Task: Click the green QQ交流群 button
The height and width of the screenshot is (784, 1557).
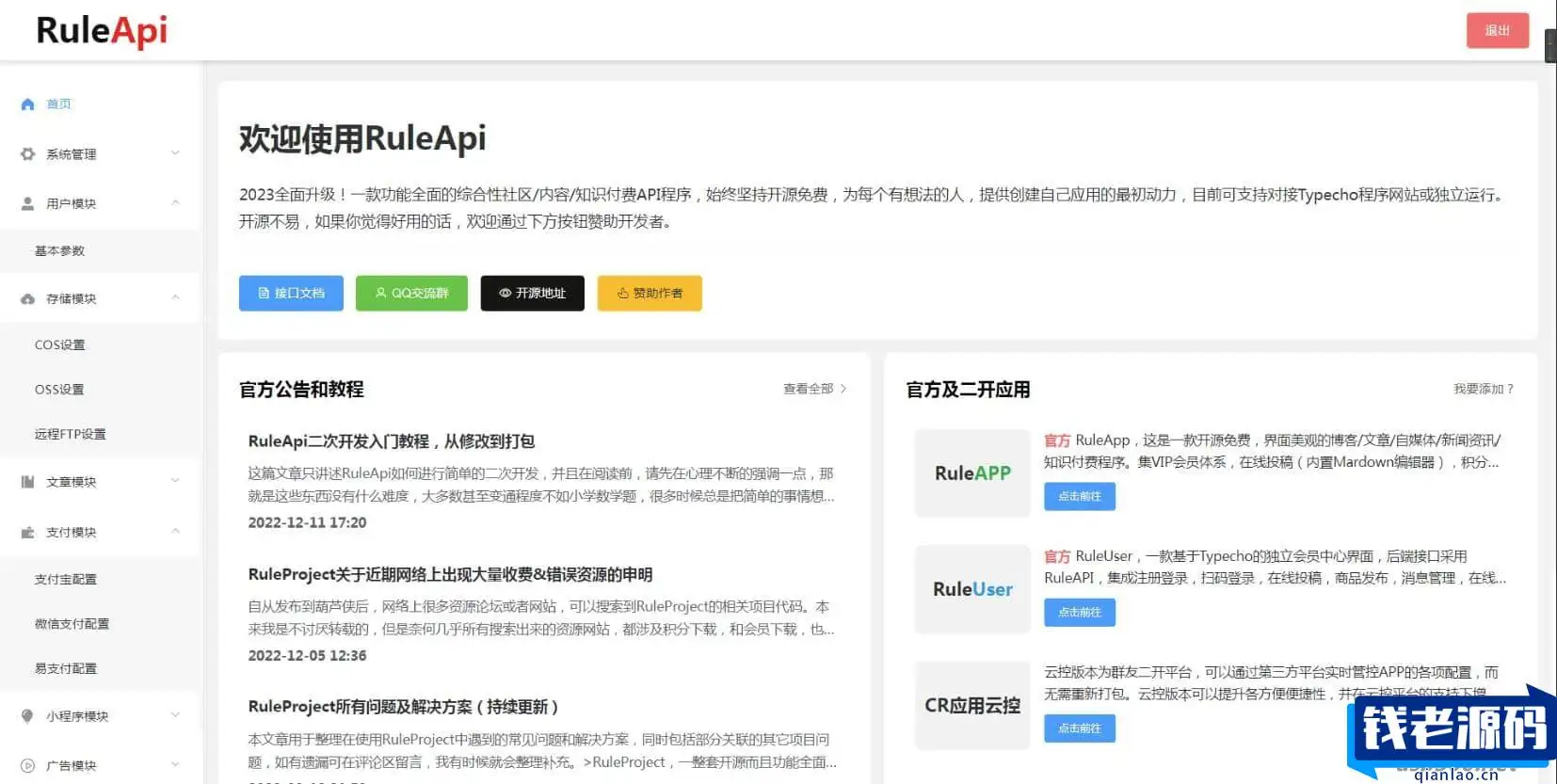Action: [x=411, y=293]
